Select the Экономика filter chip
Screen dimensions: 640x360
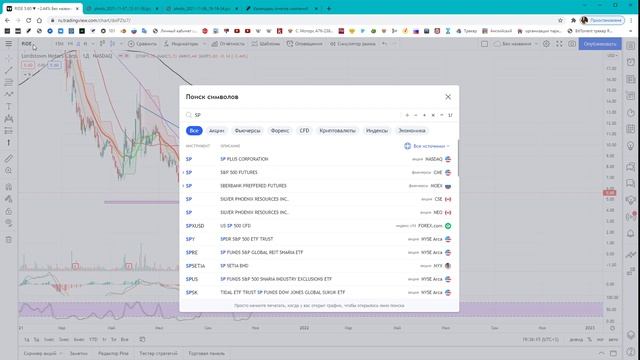(x=411, y=131)
